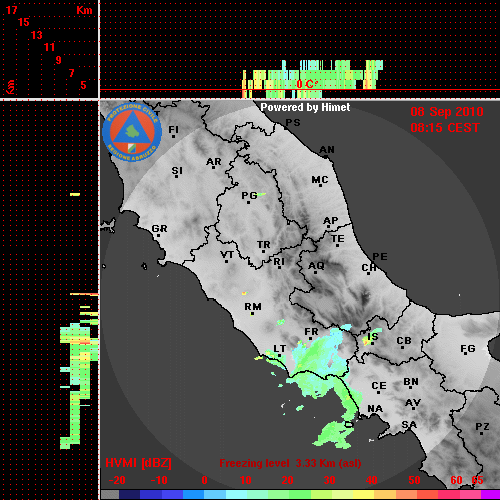Click the '20' dBZ scale value
Viewport: 500px width, 500px height.
point(287,480)
